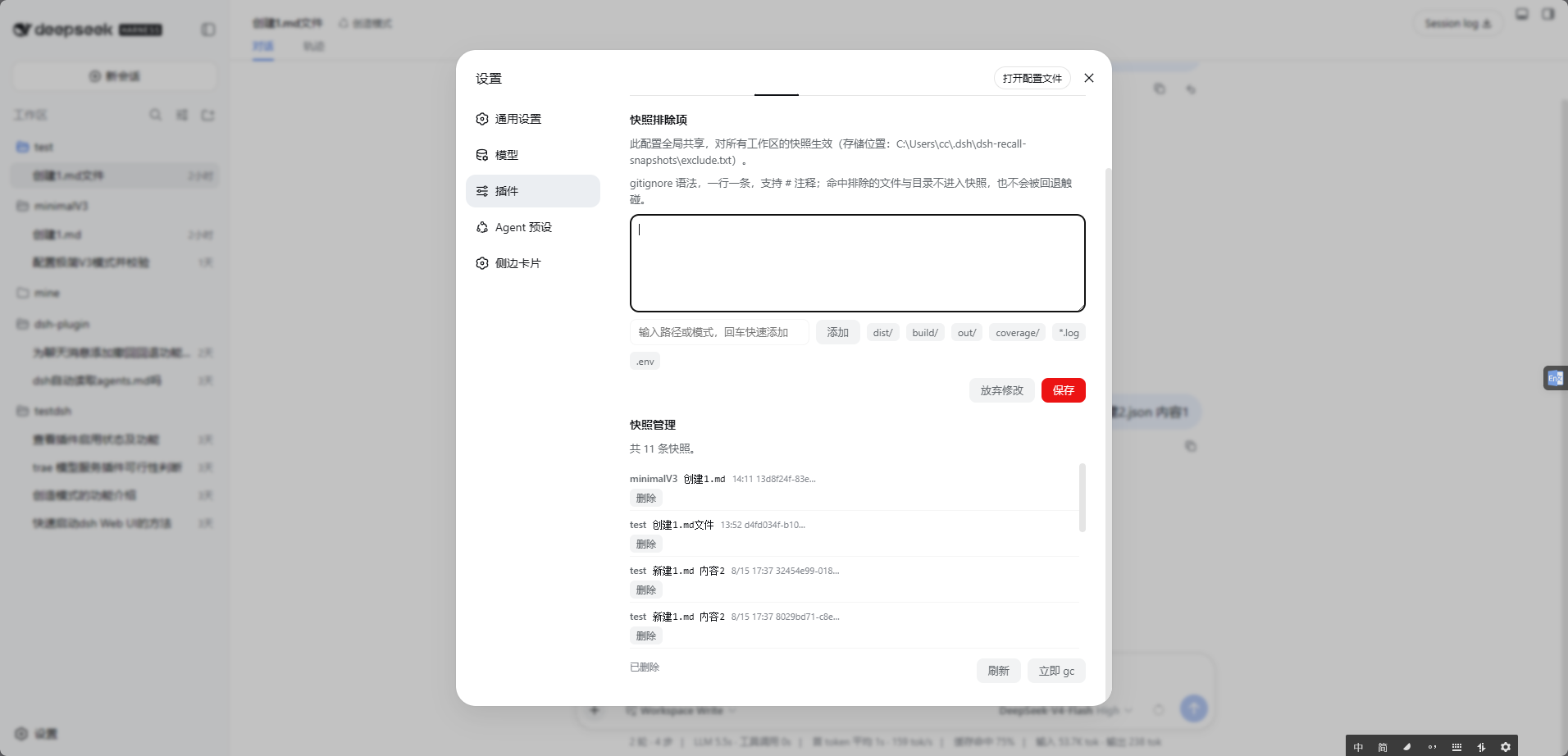1568x756 pixels.
Task: Add the build/ preset chip
Action: 925,333
